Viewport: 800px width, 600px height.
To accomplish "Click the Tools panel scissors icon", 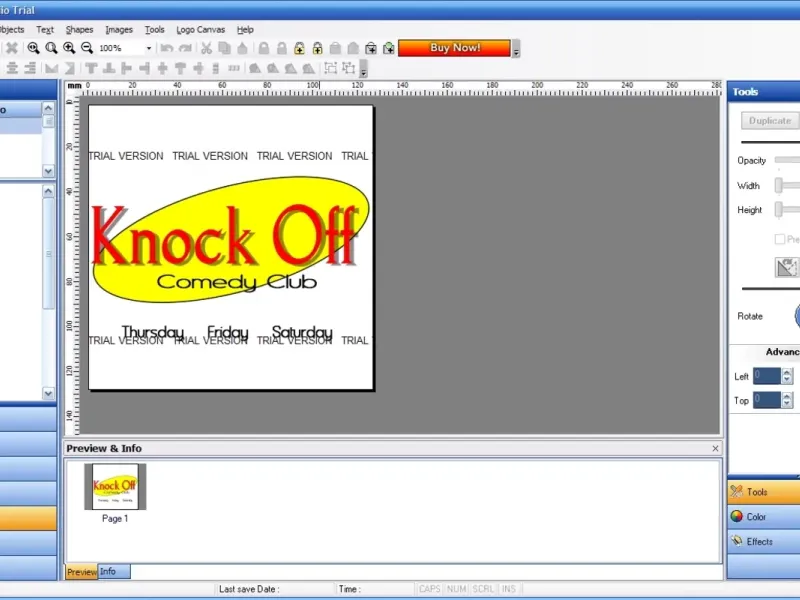I will tap(736, 492).
